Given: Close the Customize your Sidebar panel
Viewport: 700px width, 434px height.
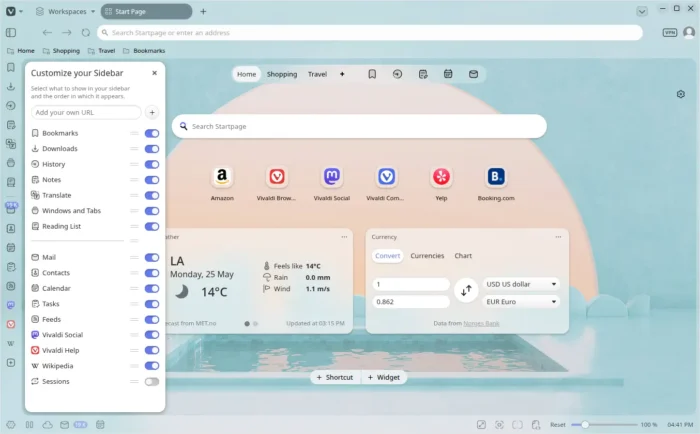Looking at the screenshot, I should pyautogui.click(x=154, y=73).
